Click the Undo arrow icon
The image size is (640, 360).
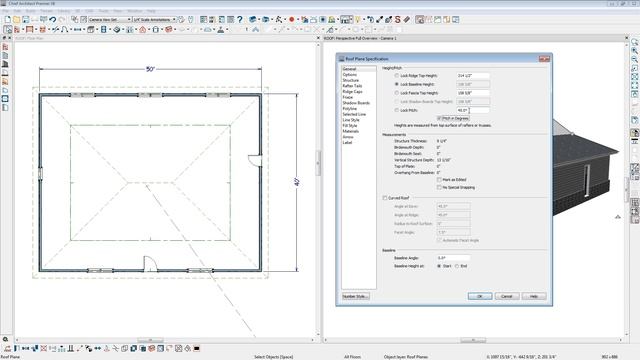coord(53,20)
